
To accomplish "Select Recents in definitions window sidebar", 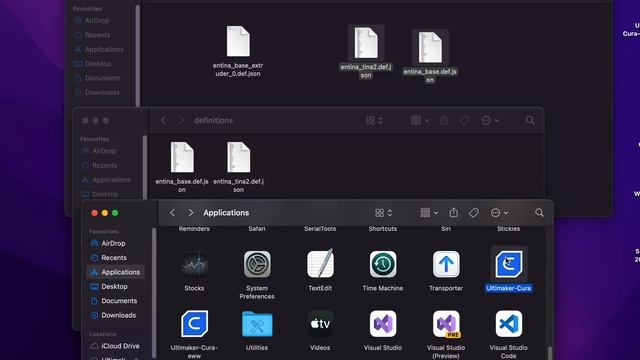I will 100,165.
